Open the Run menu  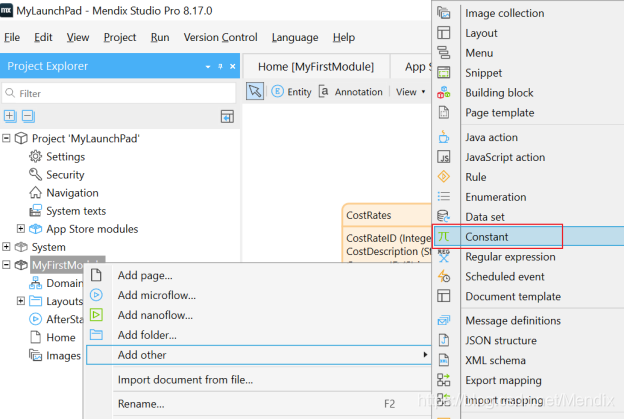coord(160,37)
